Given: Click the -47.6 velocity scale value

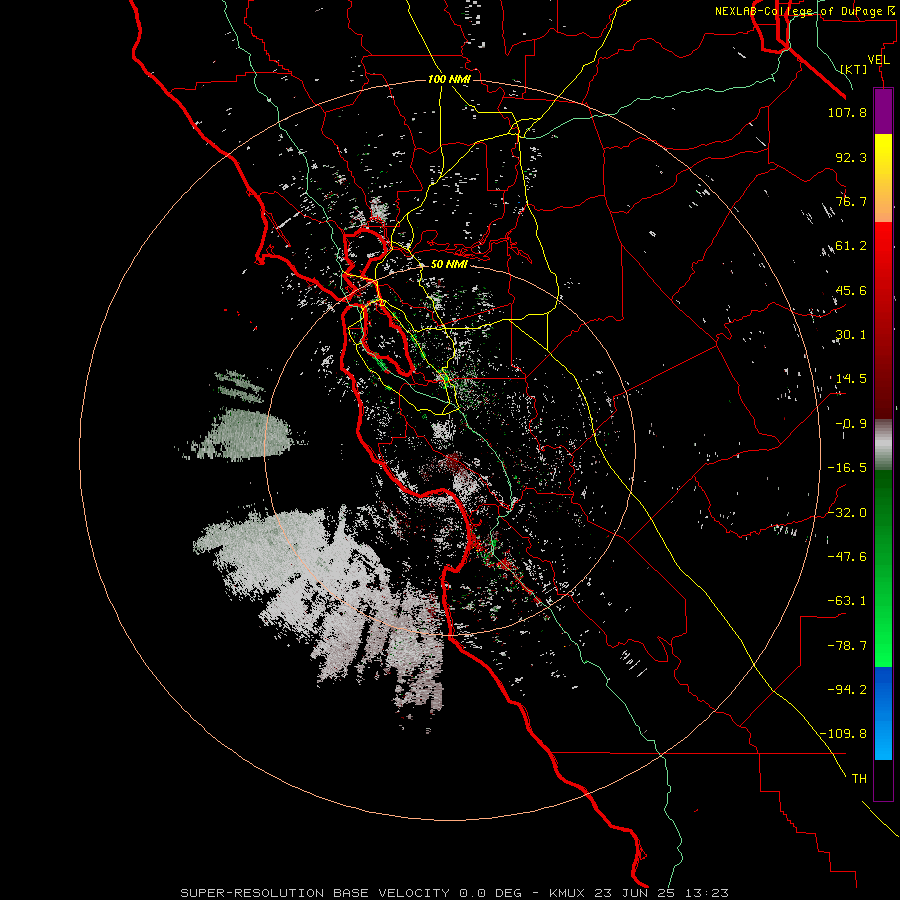Looking at the screenshot, I should (x=847, y=557).
